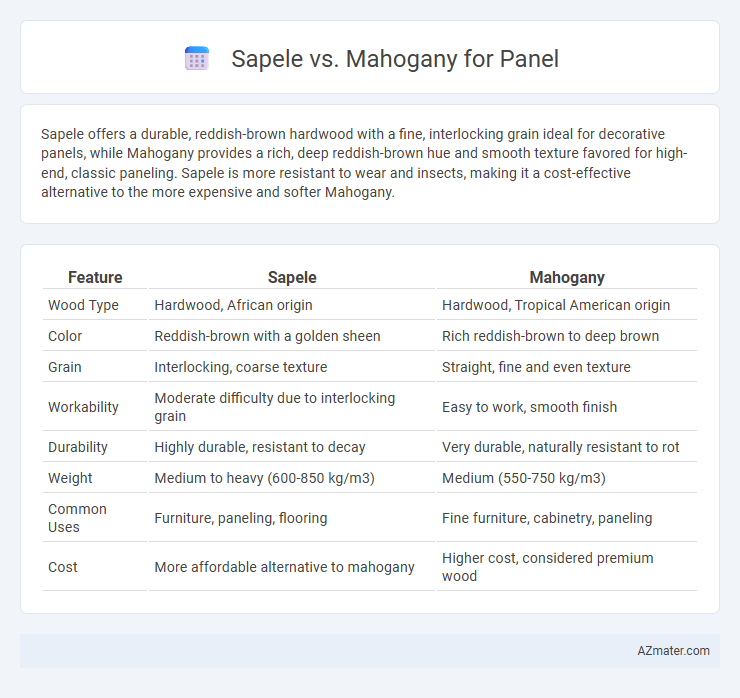Click 'Easy to work, smooth finish' cell
Screen dimensions: 740x698
click(530, 407)
